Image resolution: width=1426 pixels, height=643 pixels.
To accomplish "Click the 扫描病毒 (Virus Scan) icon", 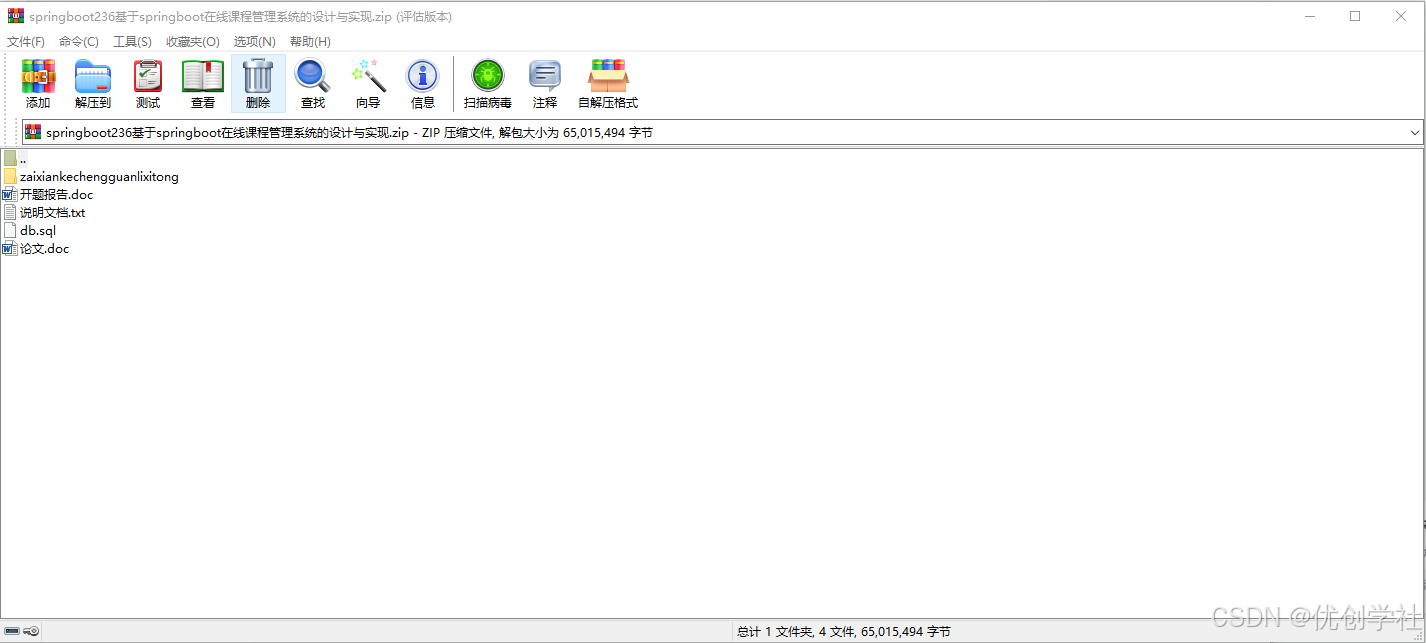I will click(487, 83).
